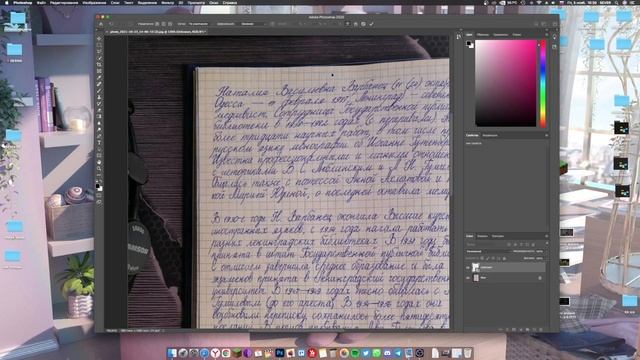Switch to the Каналы tab
This screenshot has width=640, height=360.
(x=482, y=236)
